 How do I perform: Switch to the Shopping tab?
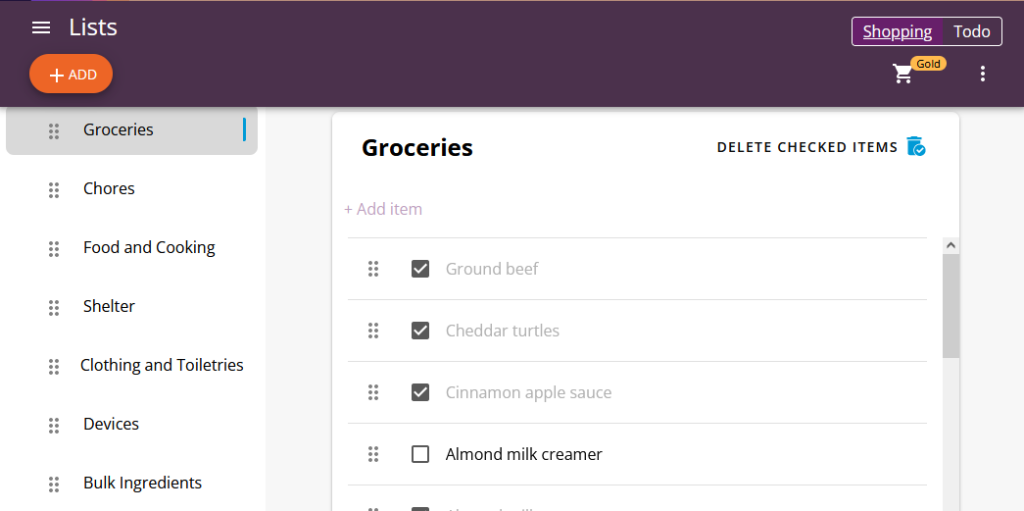click(x=897, y=32)
